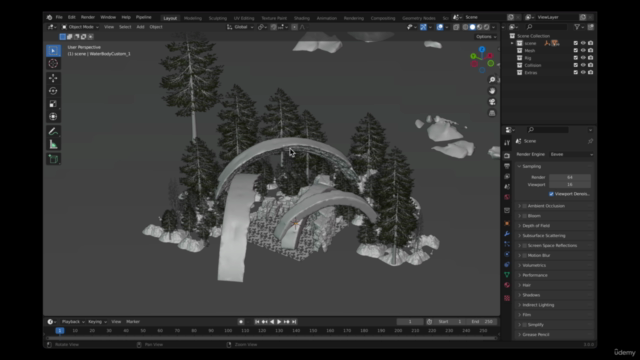Enable Screen Space Reflections checkbox
This screenshot has width=640, height=360.
pyautogui.click(x=524, y=246)
